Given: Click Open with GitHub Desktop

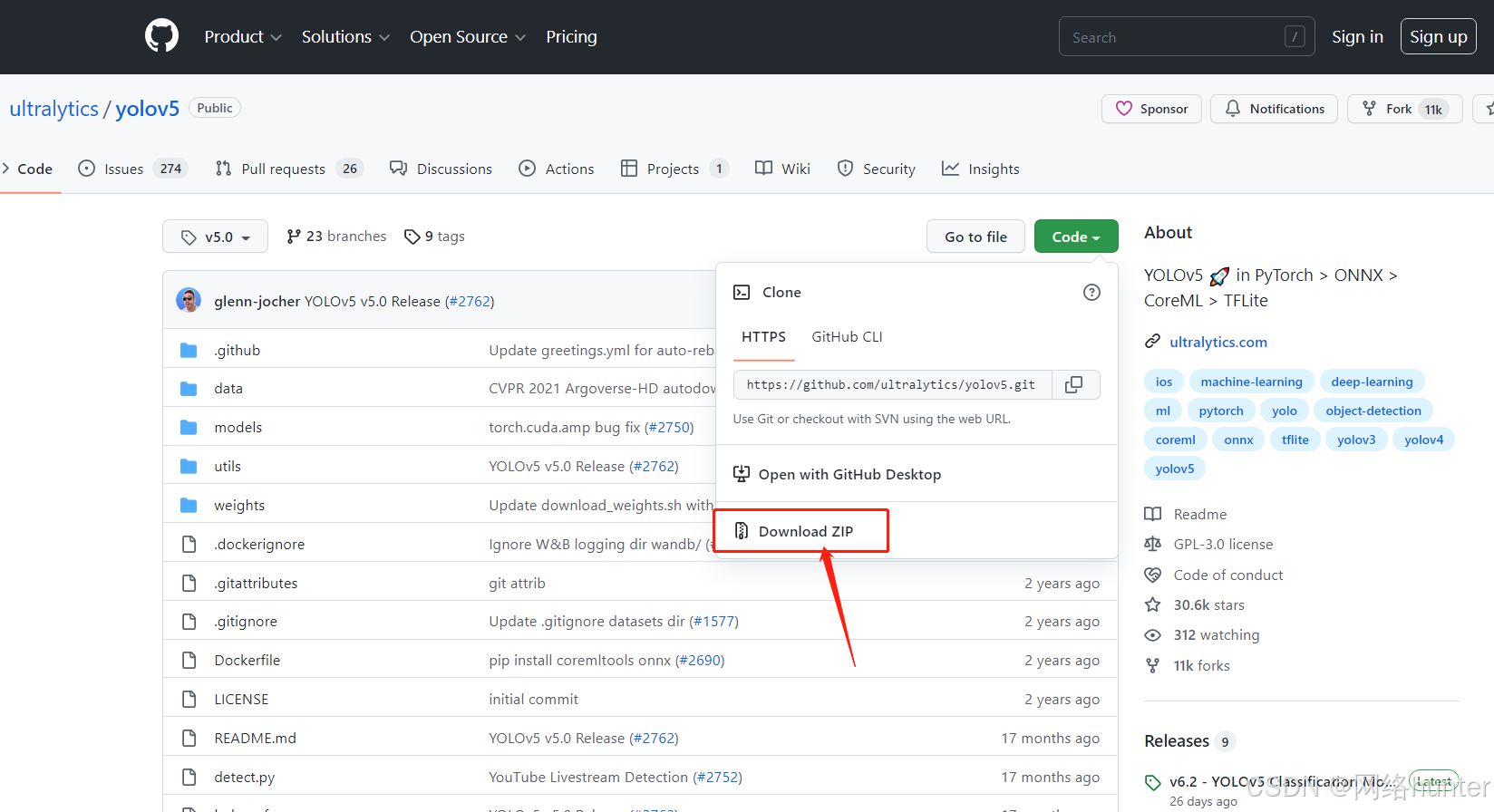Looking at the screenshot, I should click(x=849, y=474).
